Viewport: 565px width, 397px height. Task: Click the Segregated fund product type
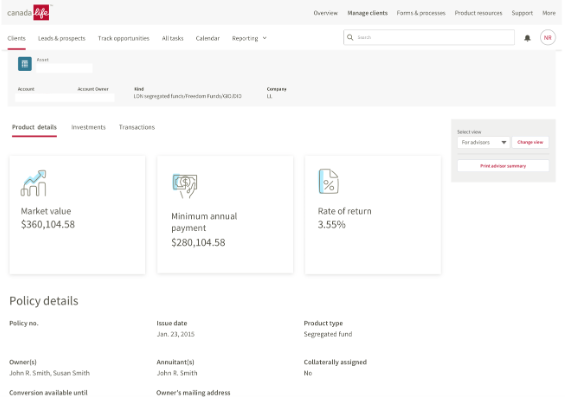click(x=328, y=334)
